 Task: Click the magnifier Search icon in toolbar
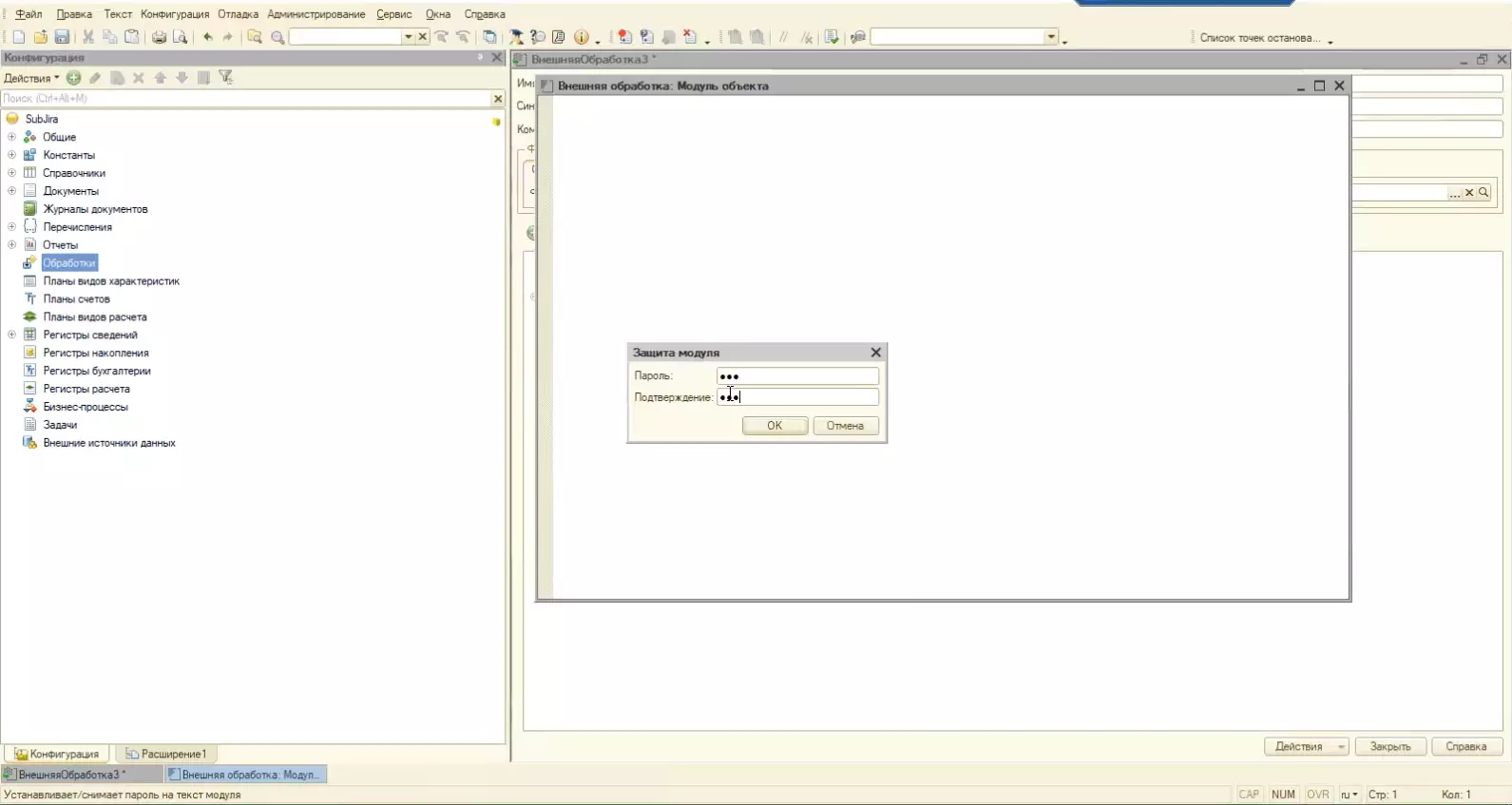coord(278,37)
